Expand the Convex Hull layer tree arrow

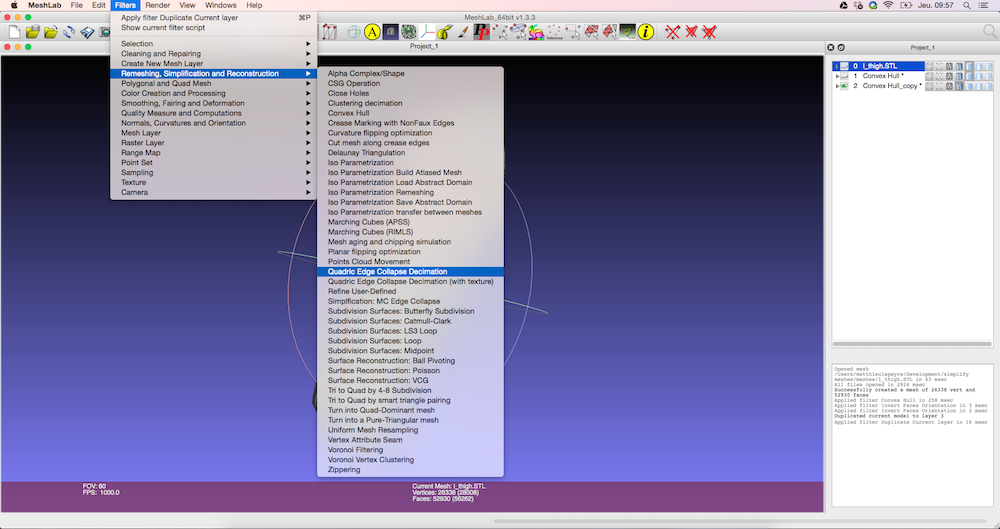[837, 76]
